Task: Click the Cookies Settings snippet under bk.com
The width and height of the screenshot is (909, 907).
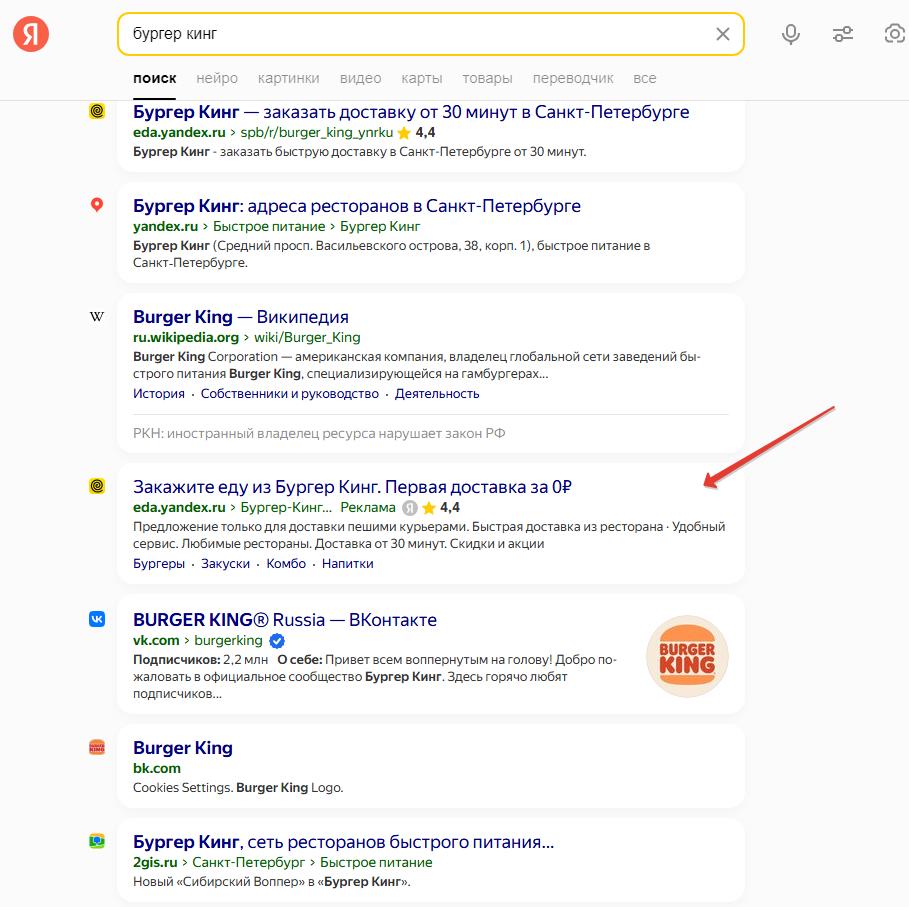Action: point(238,788)
